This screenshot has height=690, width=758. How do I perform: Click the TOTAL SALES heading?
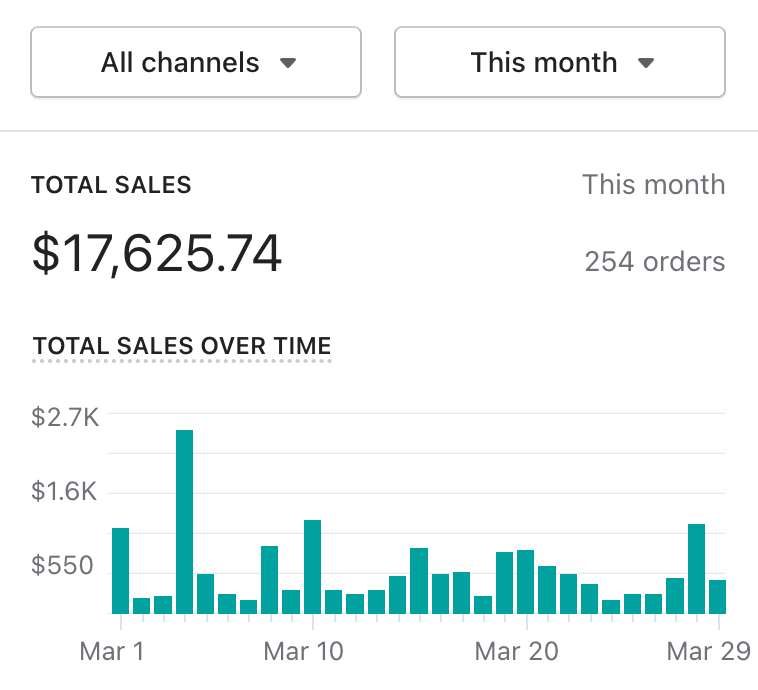click(111, 185)
